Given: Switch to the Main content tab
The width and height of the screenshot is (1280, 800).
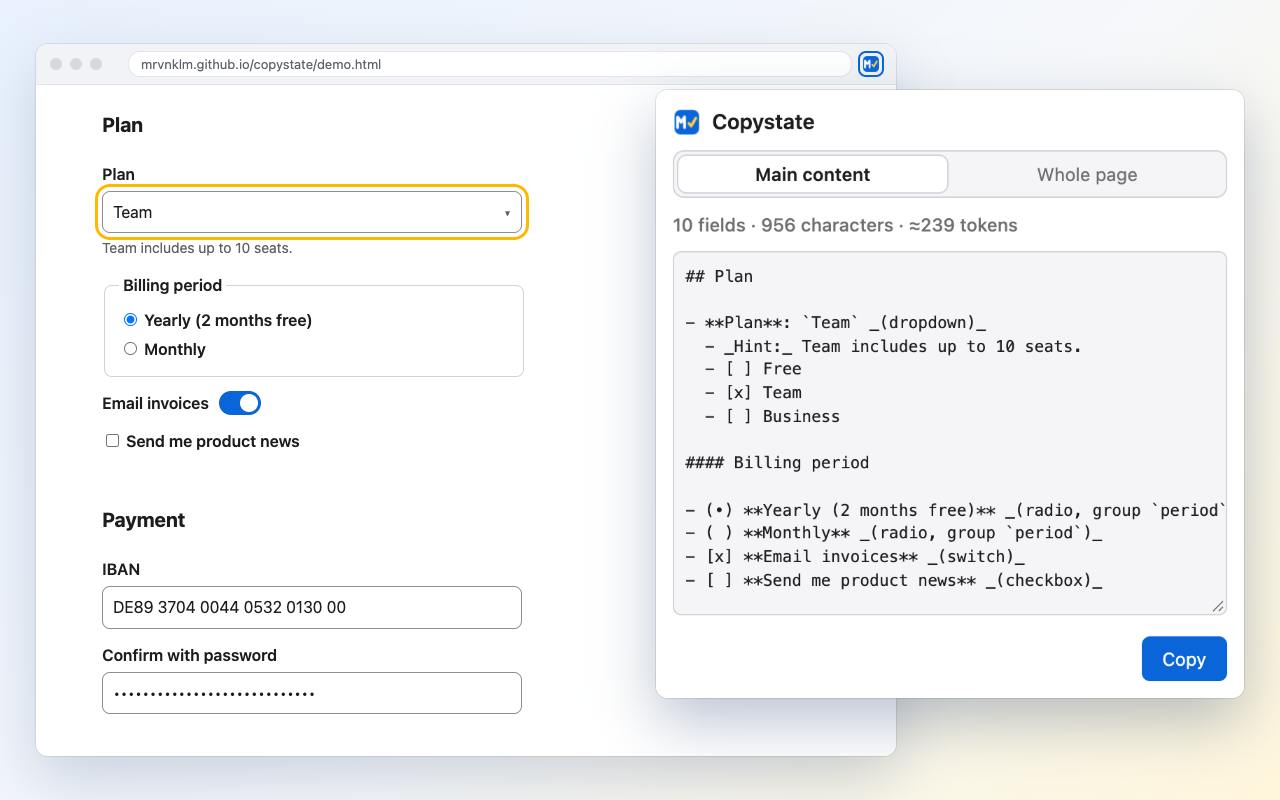Looking at the screenshot, I should (x=812, y=175).
